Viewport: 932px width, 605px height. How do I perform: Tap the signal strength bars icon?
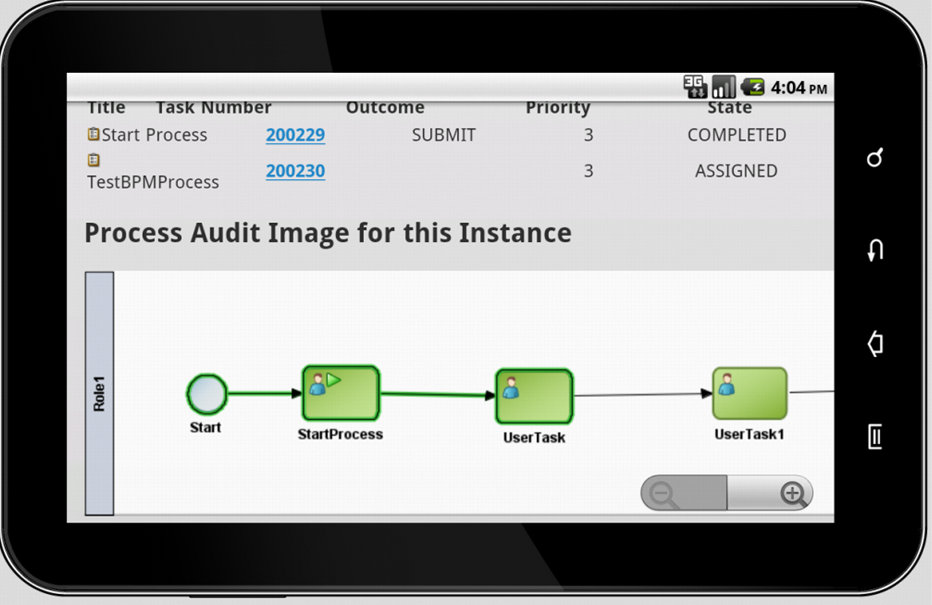[724, 88]
